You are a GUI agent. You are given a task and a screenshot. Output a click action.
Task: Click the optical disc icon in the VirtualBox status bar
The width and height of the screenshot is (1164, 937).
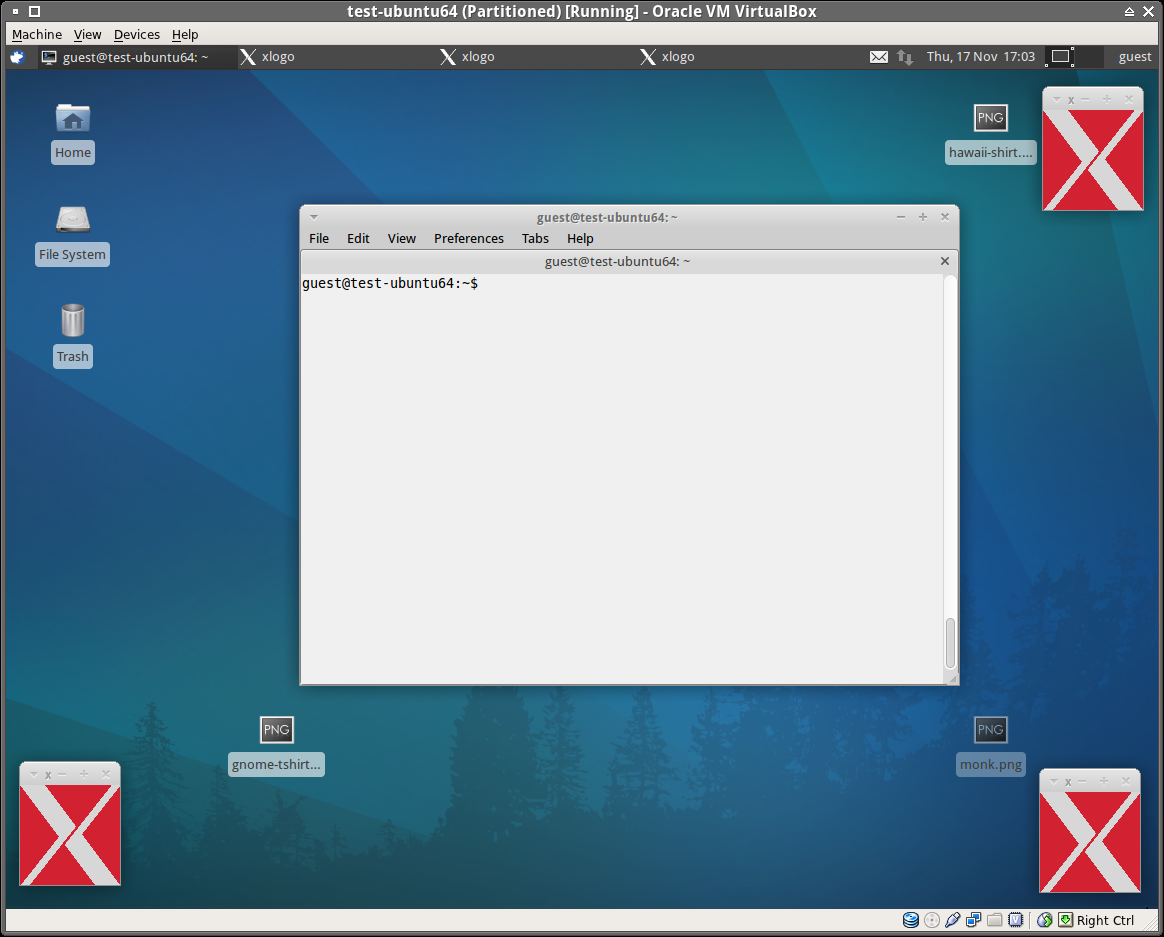click(x=932, y=920)
